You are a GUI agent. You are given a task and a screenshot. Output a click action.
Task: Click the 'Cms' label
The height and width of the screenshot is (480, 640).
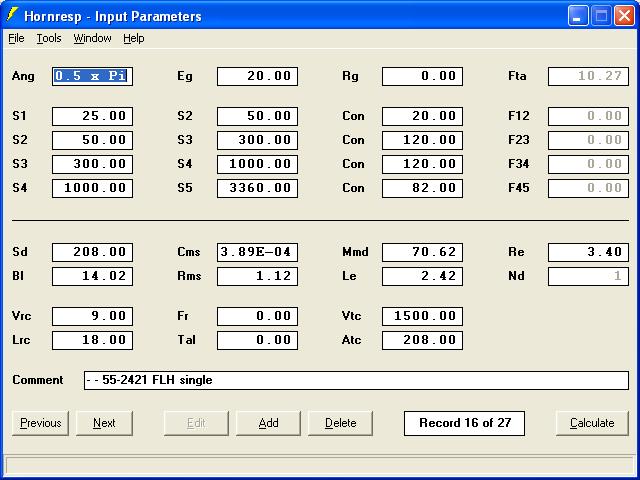(189, 252)
